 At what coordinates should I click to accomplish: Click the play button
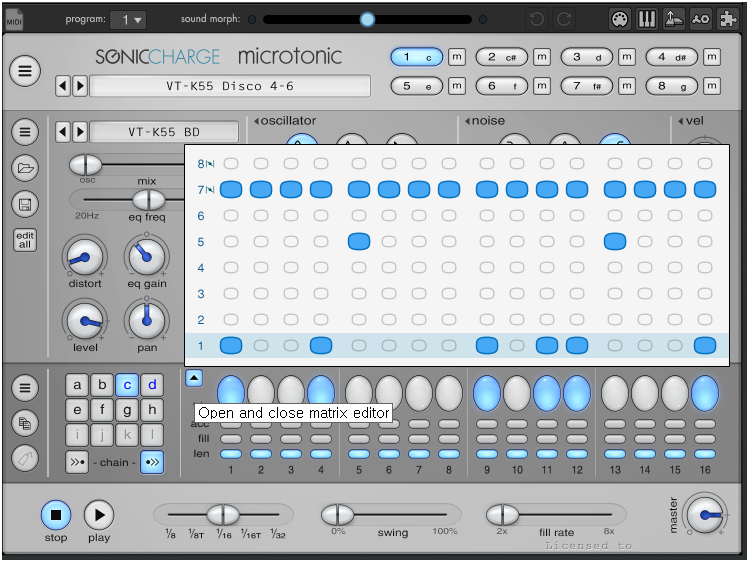pos(99,515)
